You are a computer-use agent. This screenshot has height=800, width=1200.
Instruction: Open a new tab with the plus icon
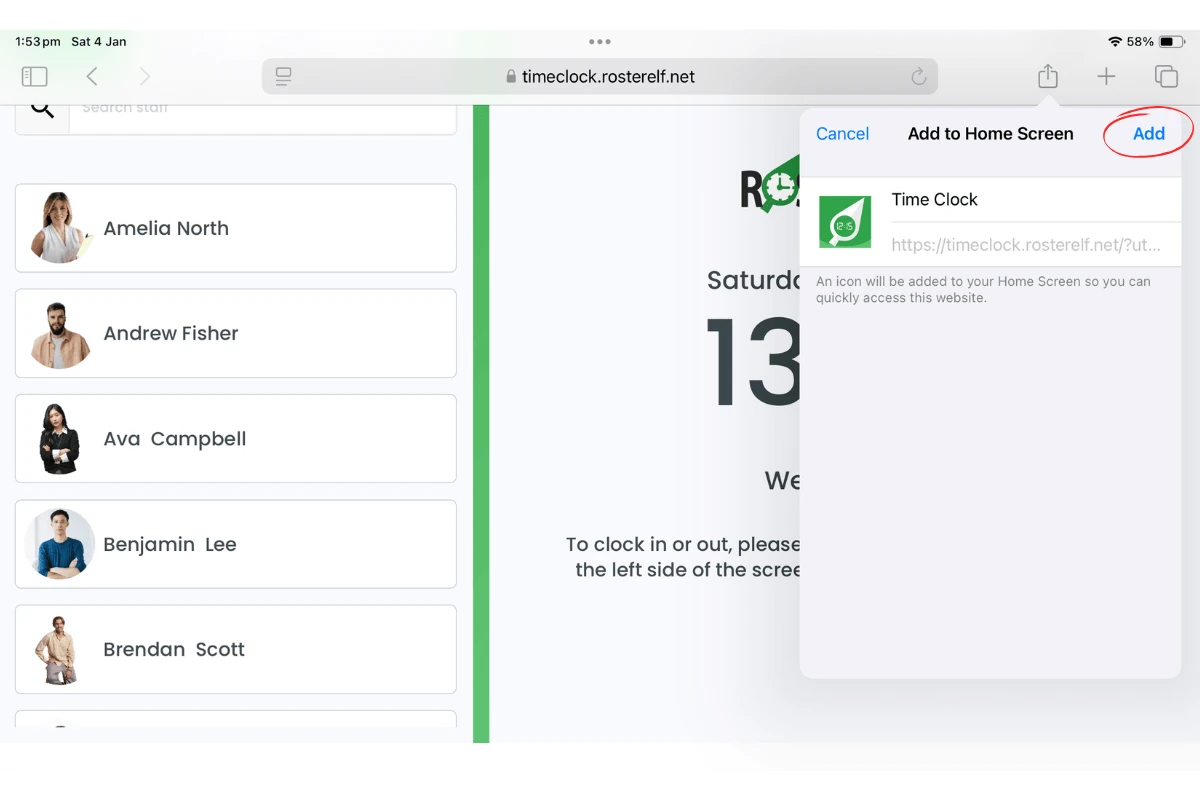tap(1106, 76)
